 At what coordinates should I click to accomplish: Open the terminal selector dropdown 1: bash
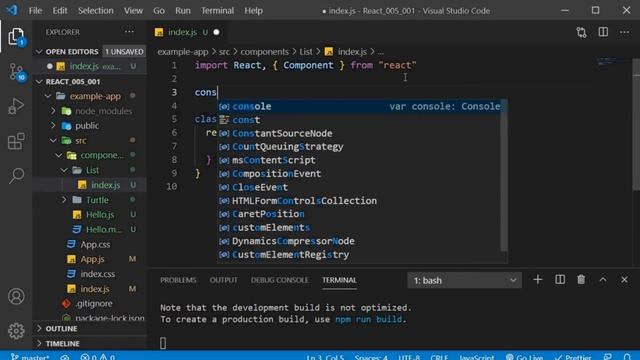464,280
